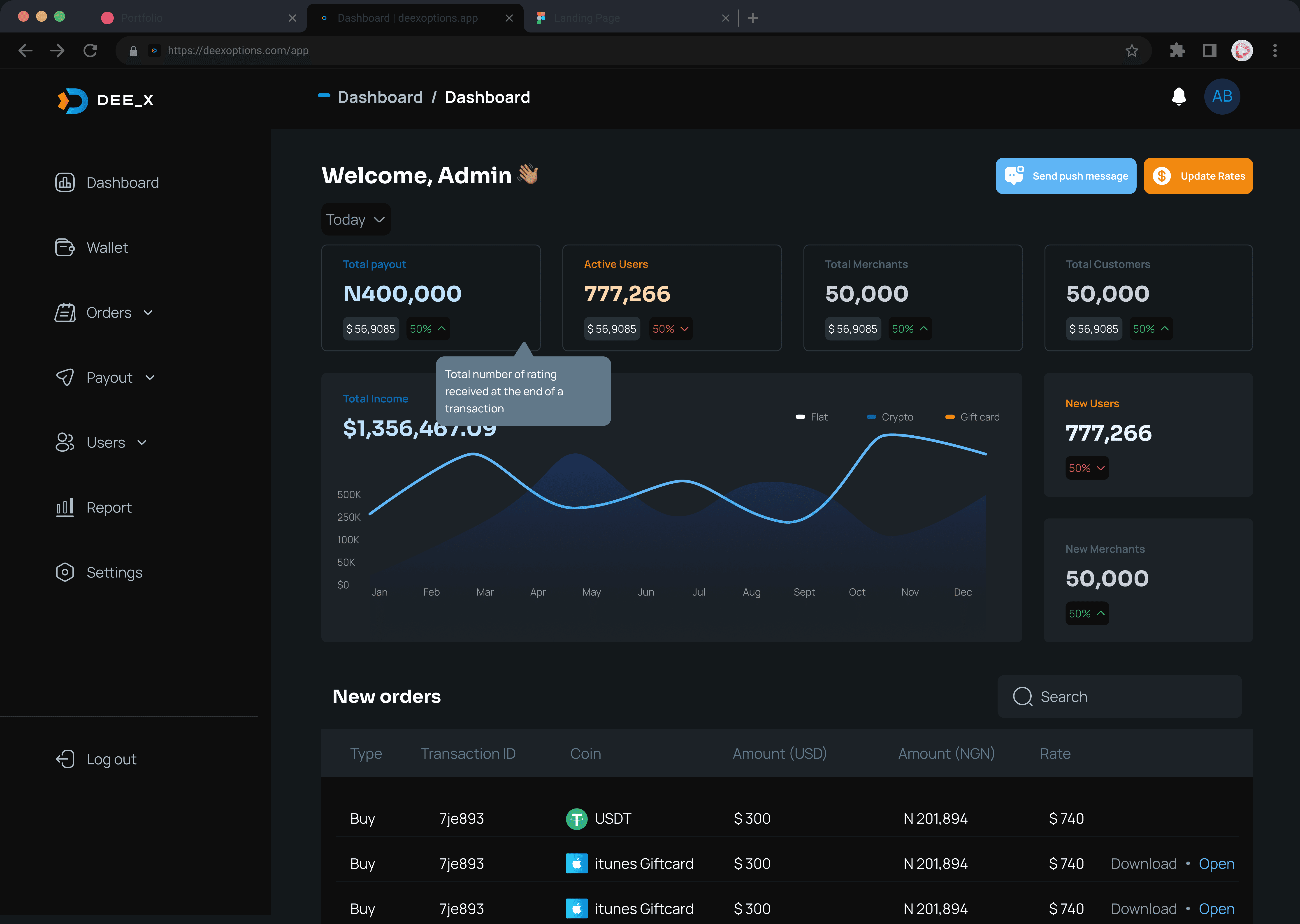This screenshot has width=1300, height=924.
Task: Open browser extensions puzzle icon
Action: click(x=1177, y=51)
